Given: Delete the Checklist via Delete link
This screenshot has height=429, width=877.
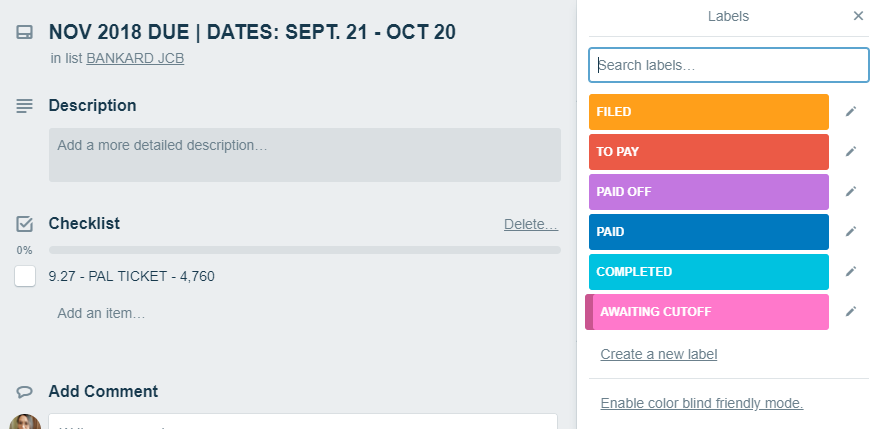Looking at the screenshot, I should 531,224.
